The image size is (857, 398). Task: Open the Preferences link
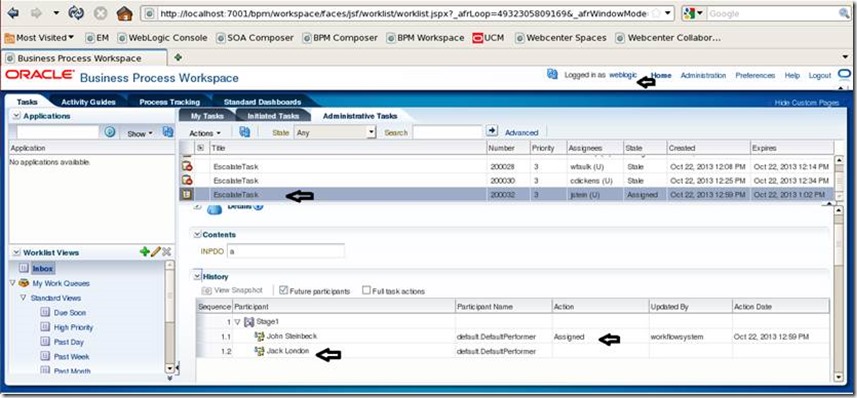point(755,75)
